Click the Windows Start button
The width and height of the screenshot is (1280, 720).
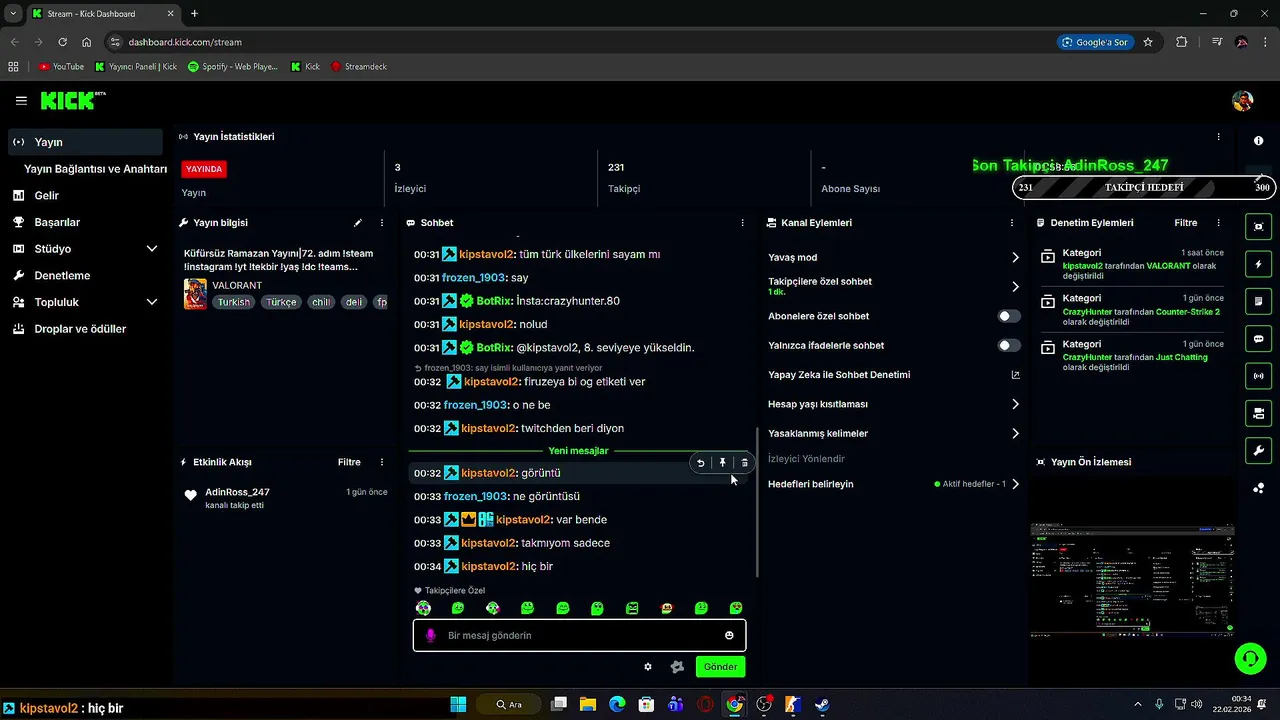click(458, 705)
